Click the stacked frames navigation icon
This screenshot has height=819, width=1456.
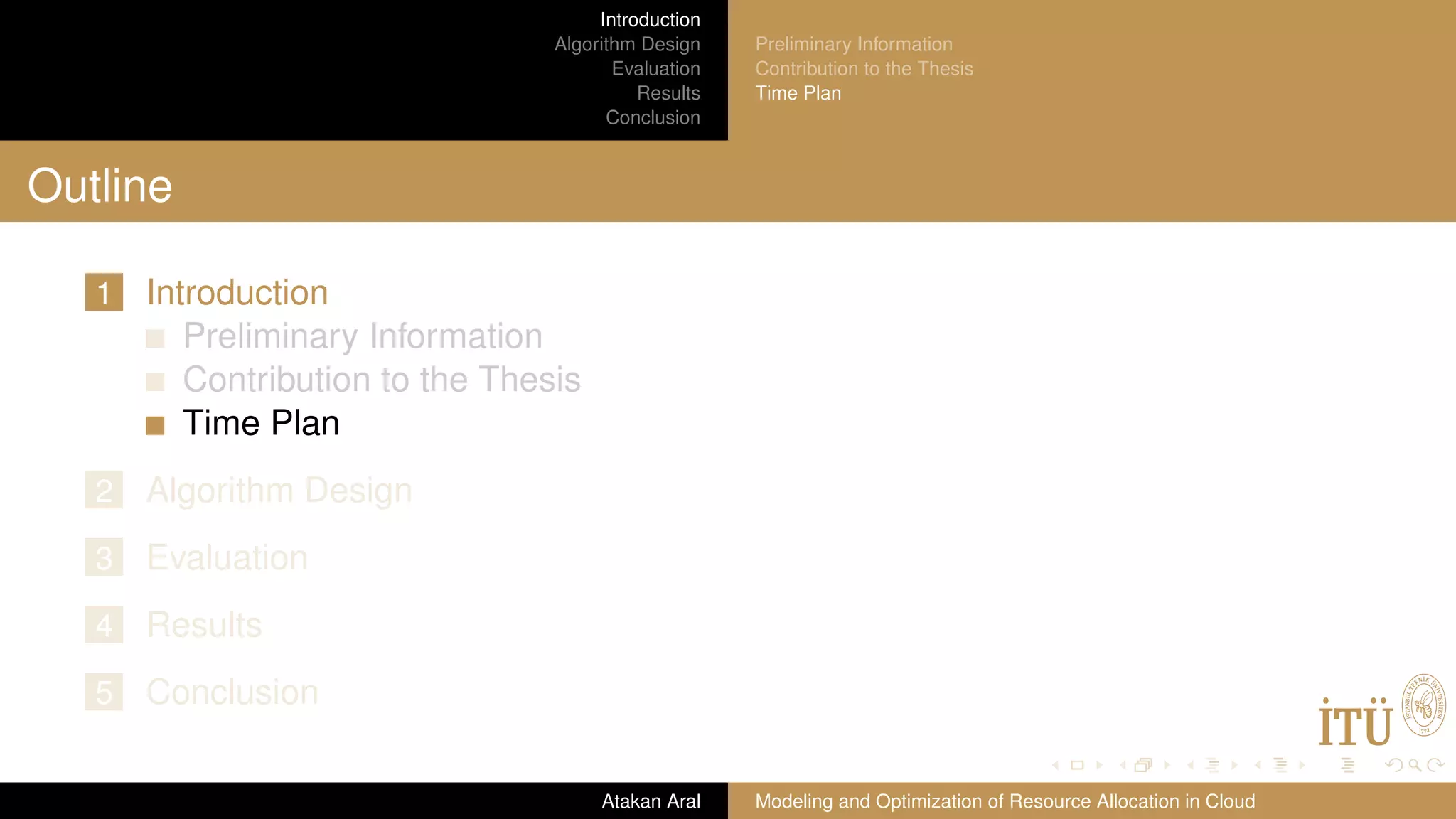tap(1143, 765)
